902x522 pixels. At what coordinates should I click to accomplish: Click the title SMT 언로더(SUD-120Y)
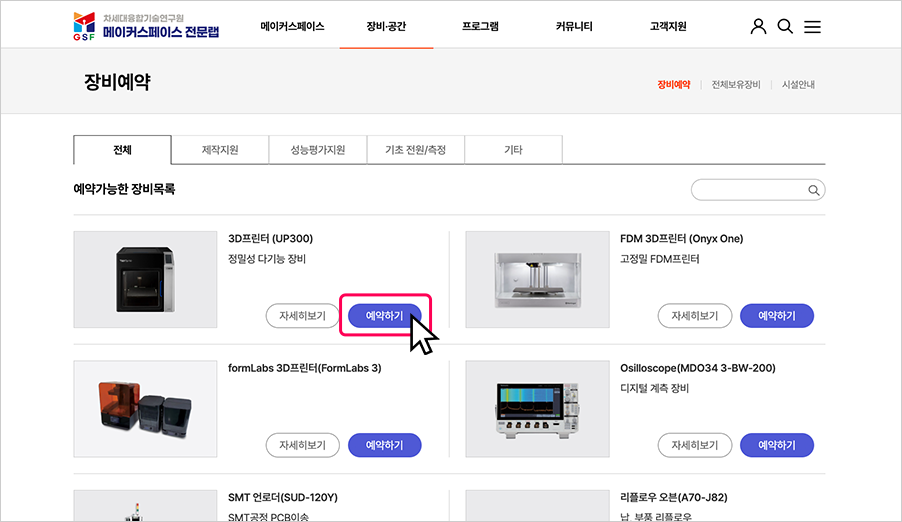click(x=283, y=498)
